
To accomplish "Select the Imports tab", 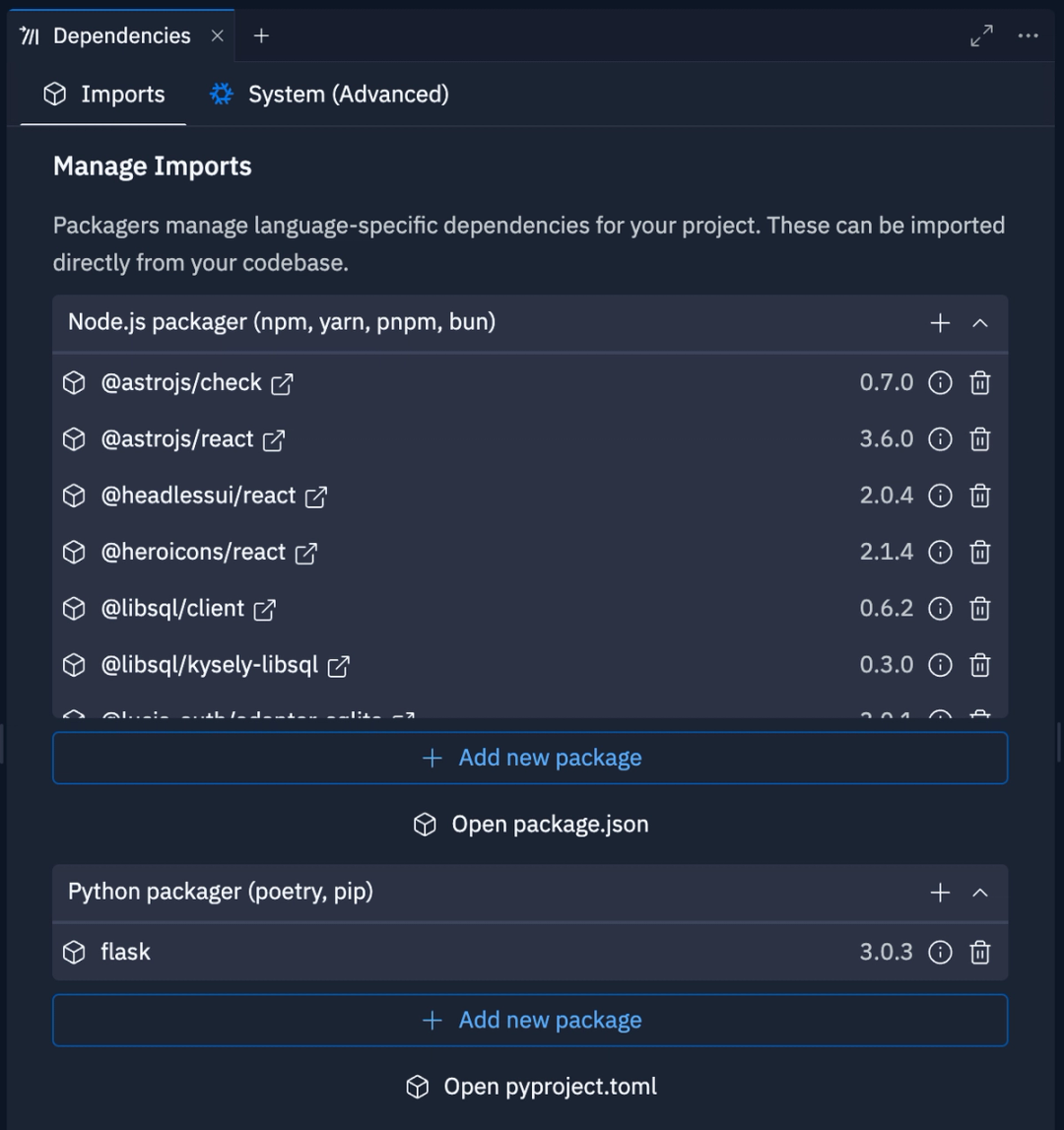I will tap(103, 94).
